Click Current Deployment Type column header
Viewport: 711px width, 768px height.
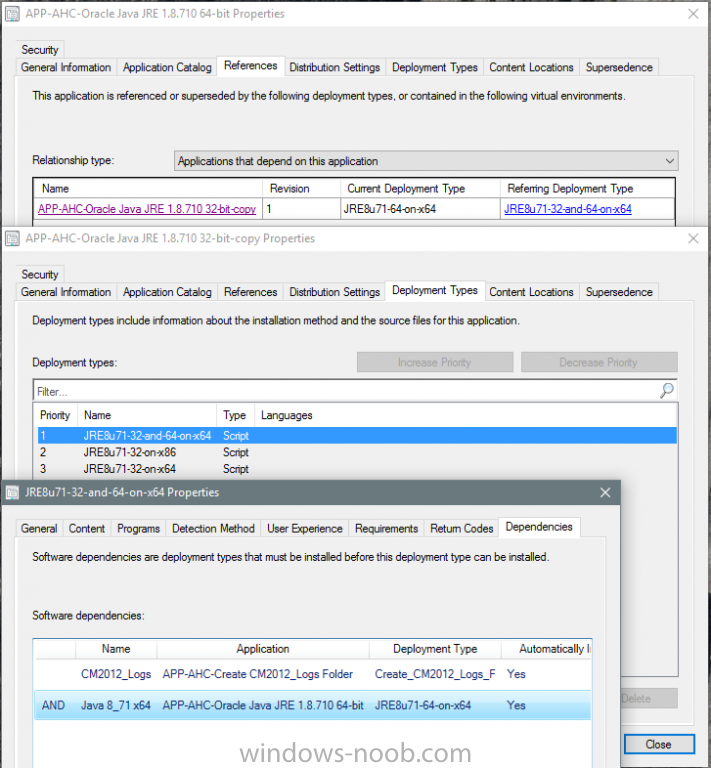pyautogui.click(x=421, y=189)
